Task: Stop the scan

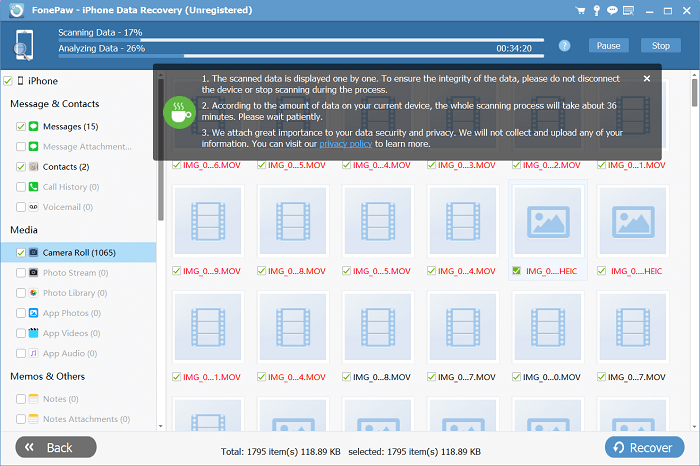Action: [x=661, y=46]
